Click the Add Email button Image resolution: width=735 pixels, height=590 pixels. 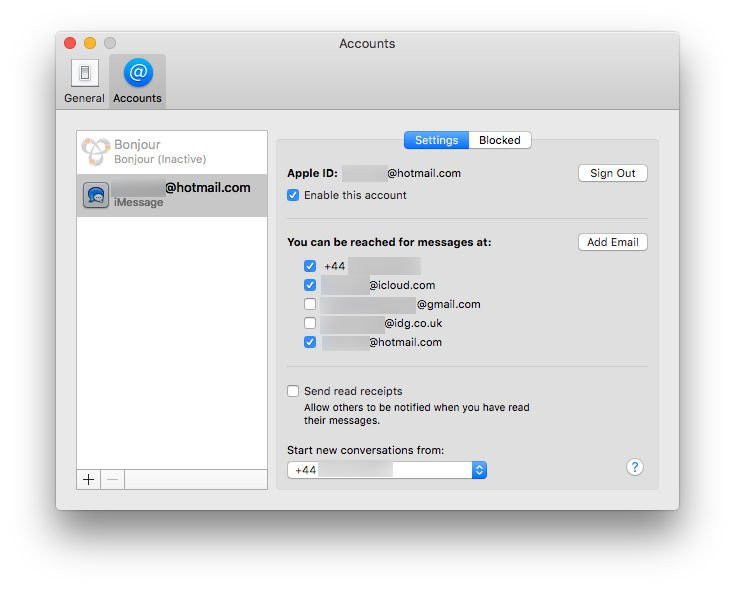click(x=612, y=242)
